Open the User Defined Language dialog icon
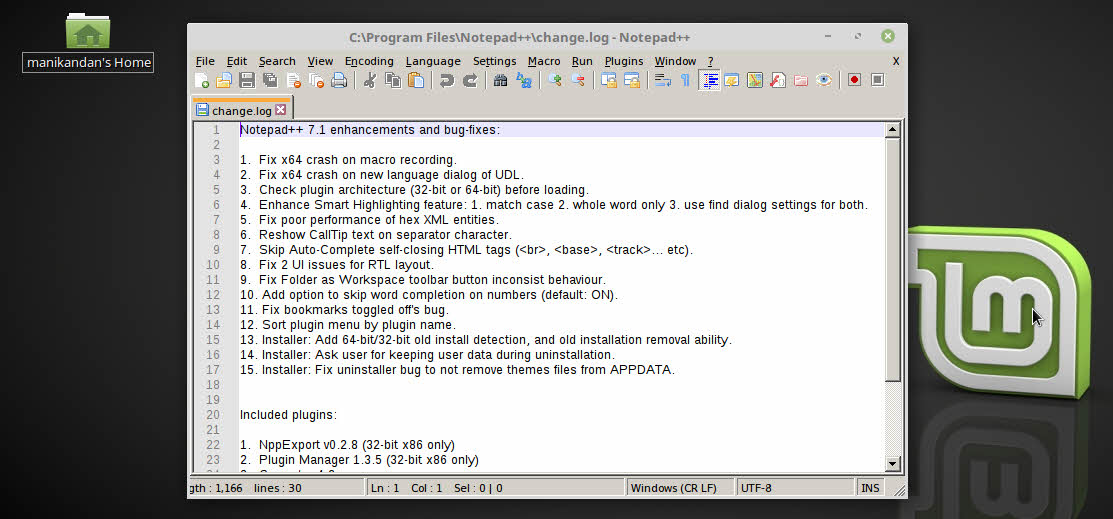1113x519 pixels. pos(732,80)
